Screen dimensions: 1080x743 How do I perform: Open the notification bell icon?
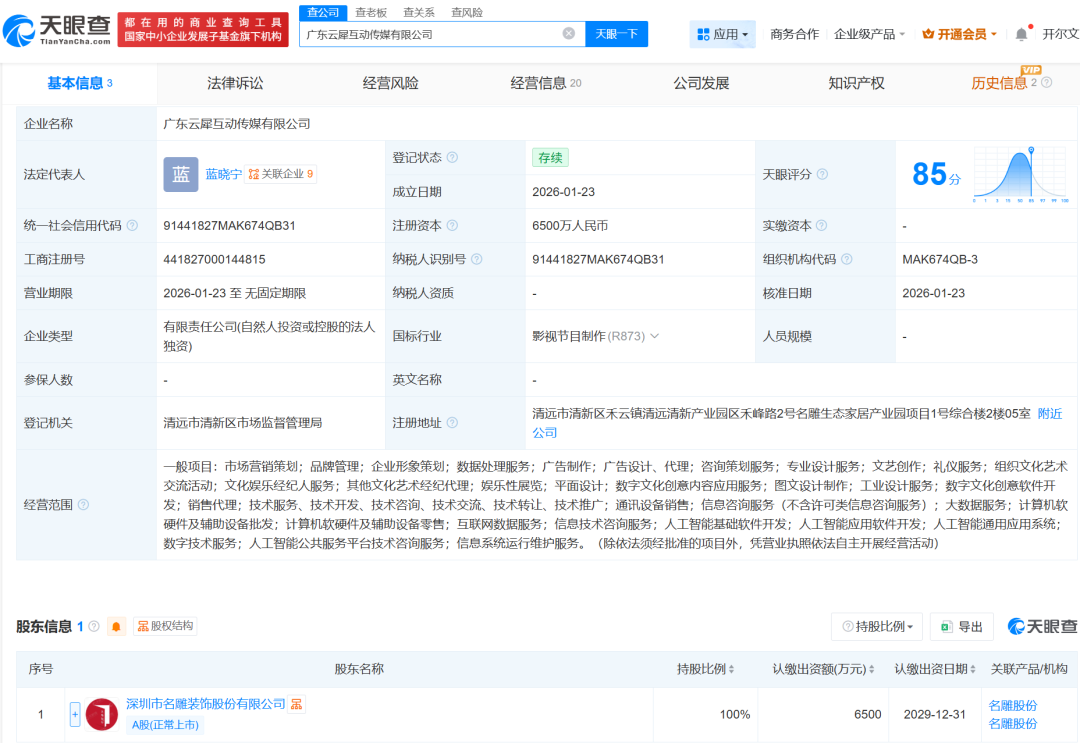[1021, 34]
